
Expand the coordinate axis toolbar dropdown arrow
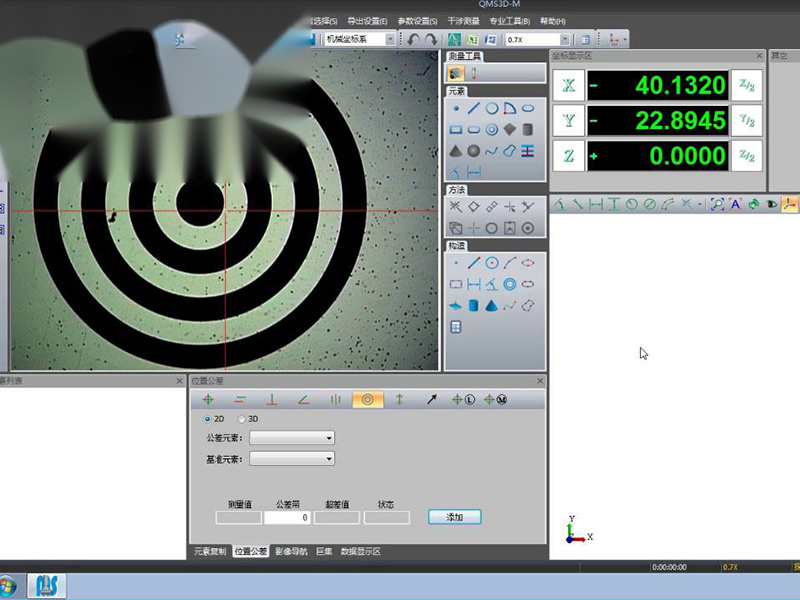click(625, 39)
